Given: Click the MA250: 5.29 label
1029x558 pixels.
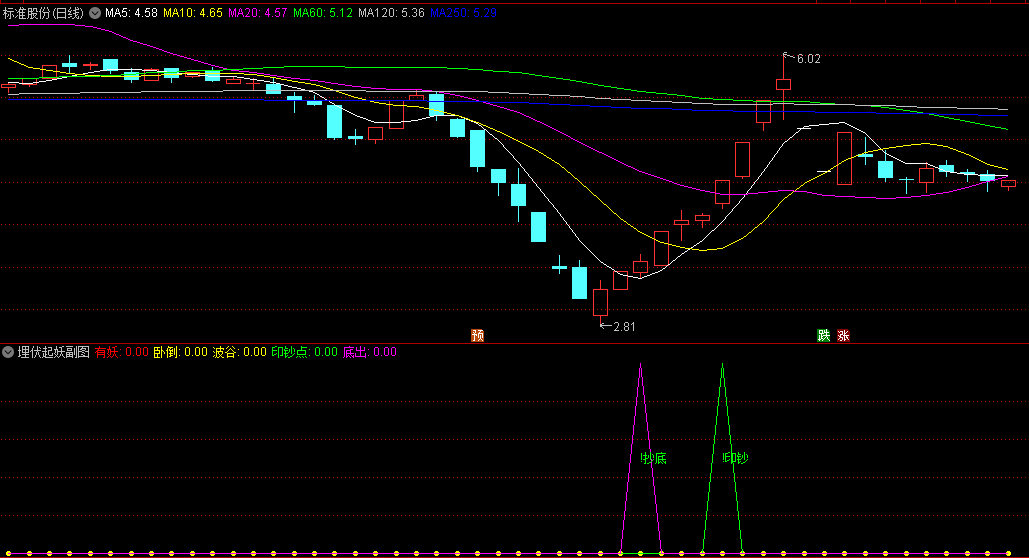Looking at the screenshot, I should click(463, 13).
